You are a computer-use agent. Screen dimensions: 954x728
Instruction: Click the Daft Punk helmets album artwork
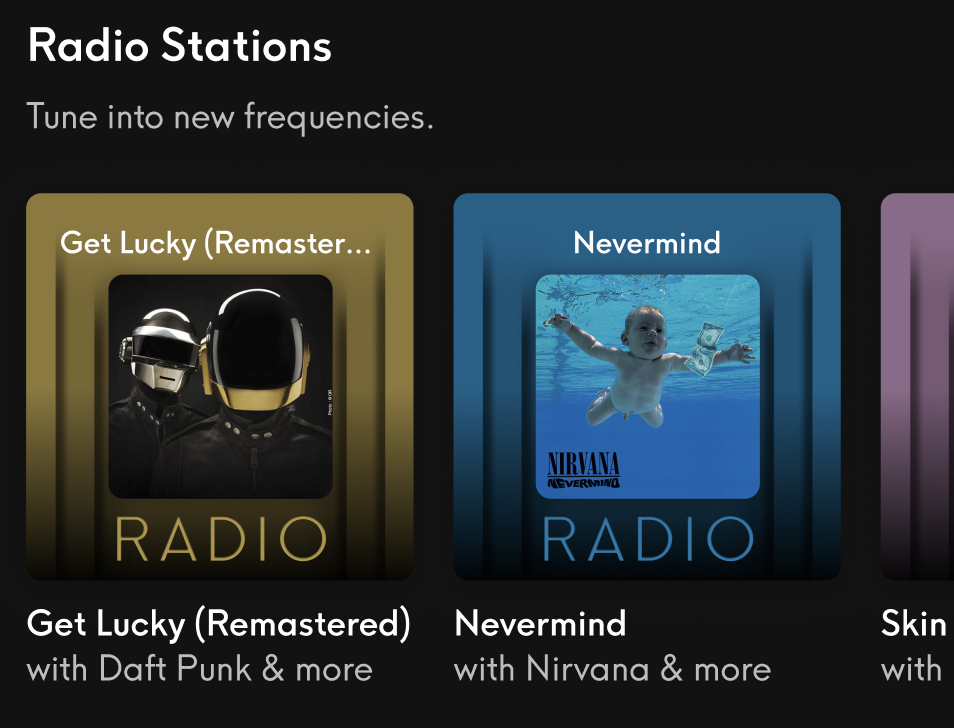click(x=220, y=387)
